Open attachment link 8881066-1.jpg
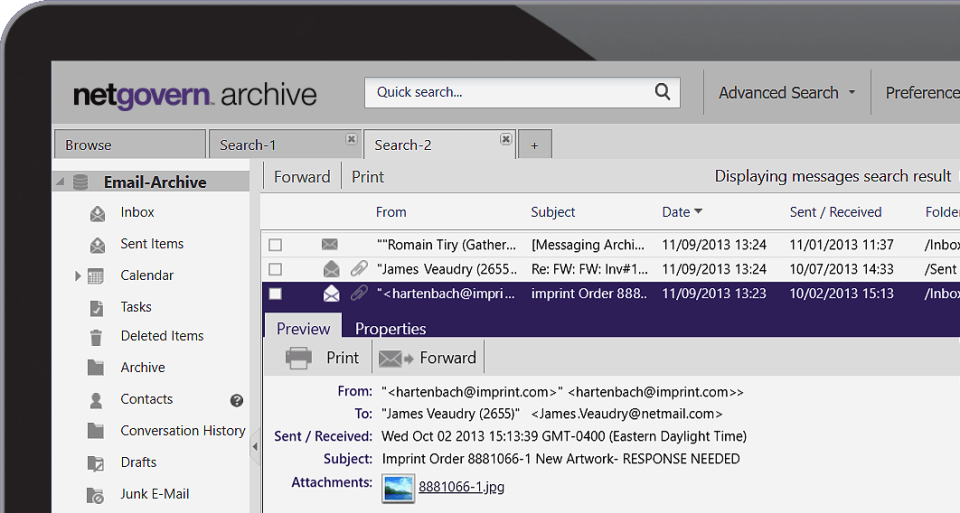The width and height of the screenshot is (960, 513). pyautogui.click(x=462, y=487)
